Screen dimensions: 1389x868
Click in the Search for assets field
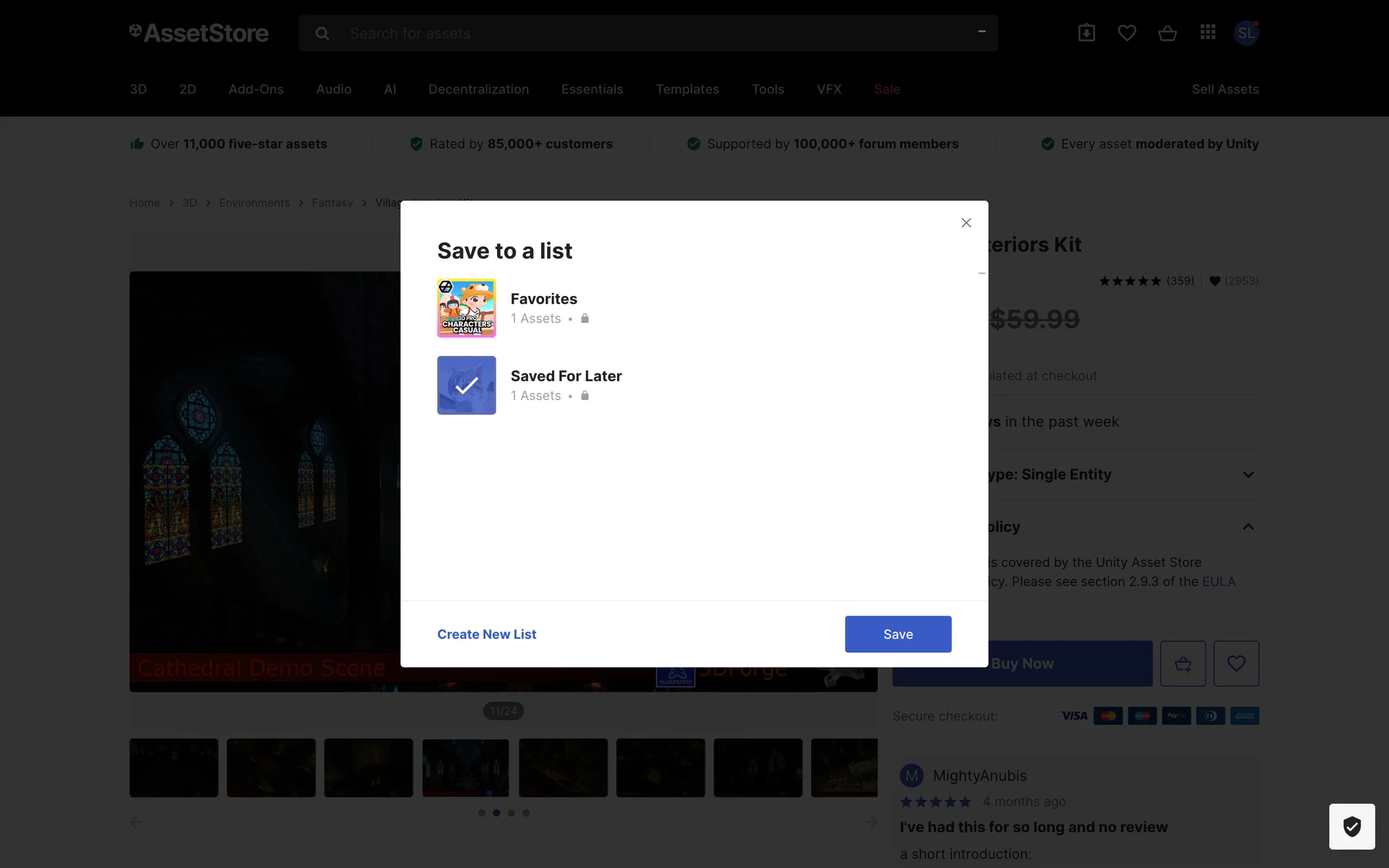click(x=651, y=33)
